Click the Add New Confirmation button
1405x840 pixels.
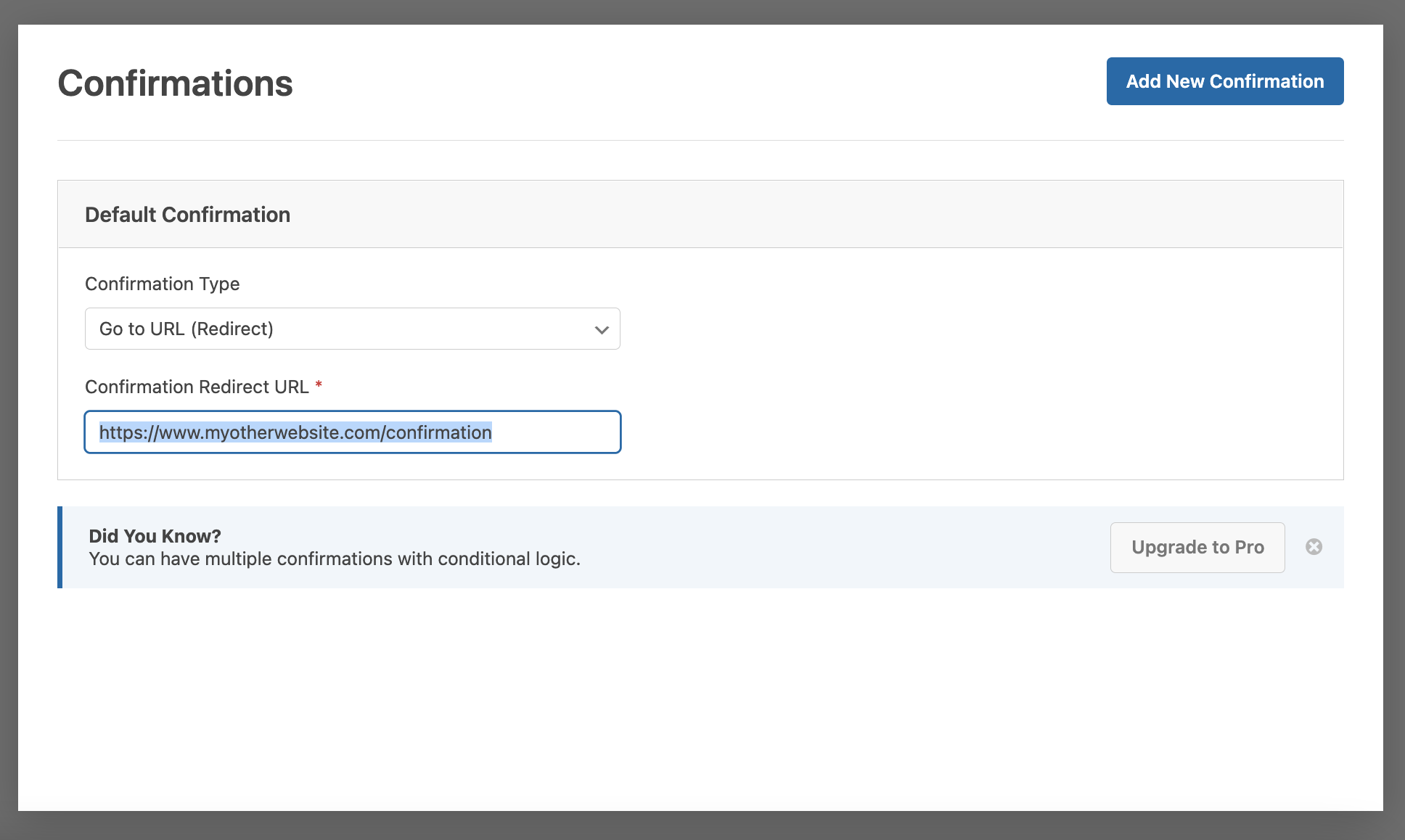pos(1224,81)
